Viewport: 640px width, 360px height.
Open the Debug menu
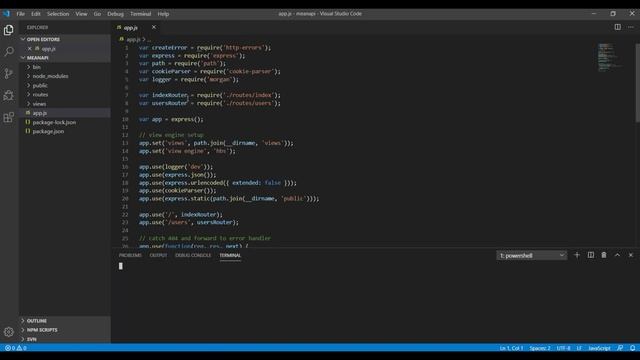pyautogui.click(x=116, y=14)
